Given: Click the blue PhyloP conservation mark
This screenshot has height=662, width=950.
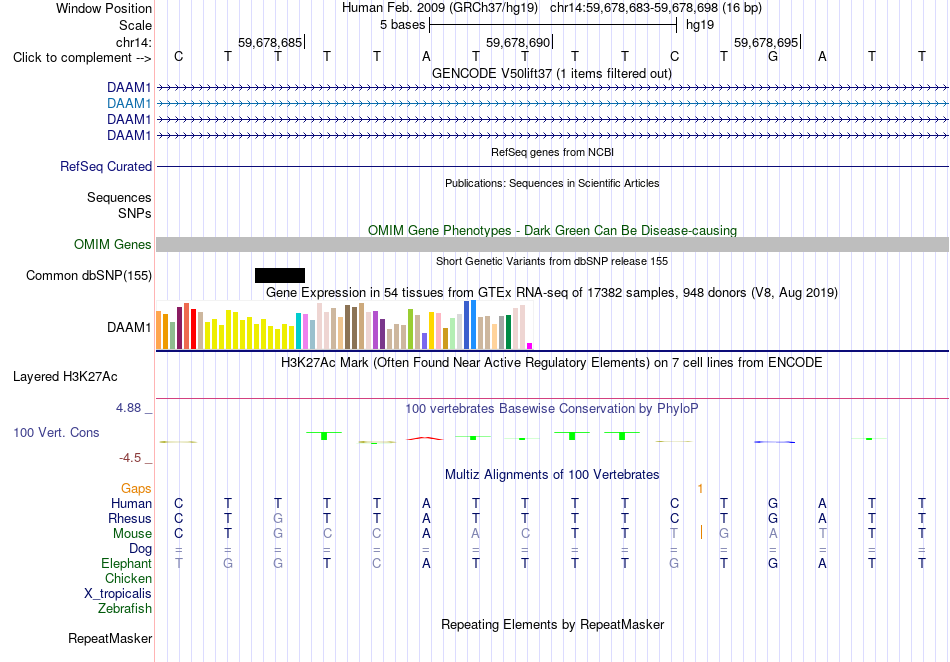Looking at the screenshot, I should point(774,442).
